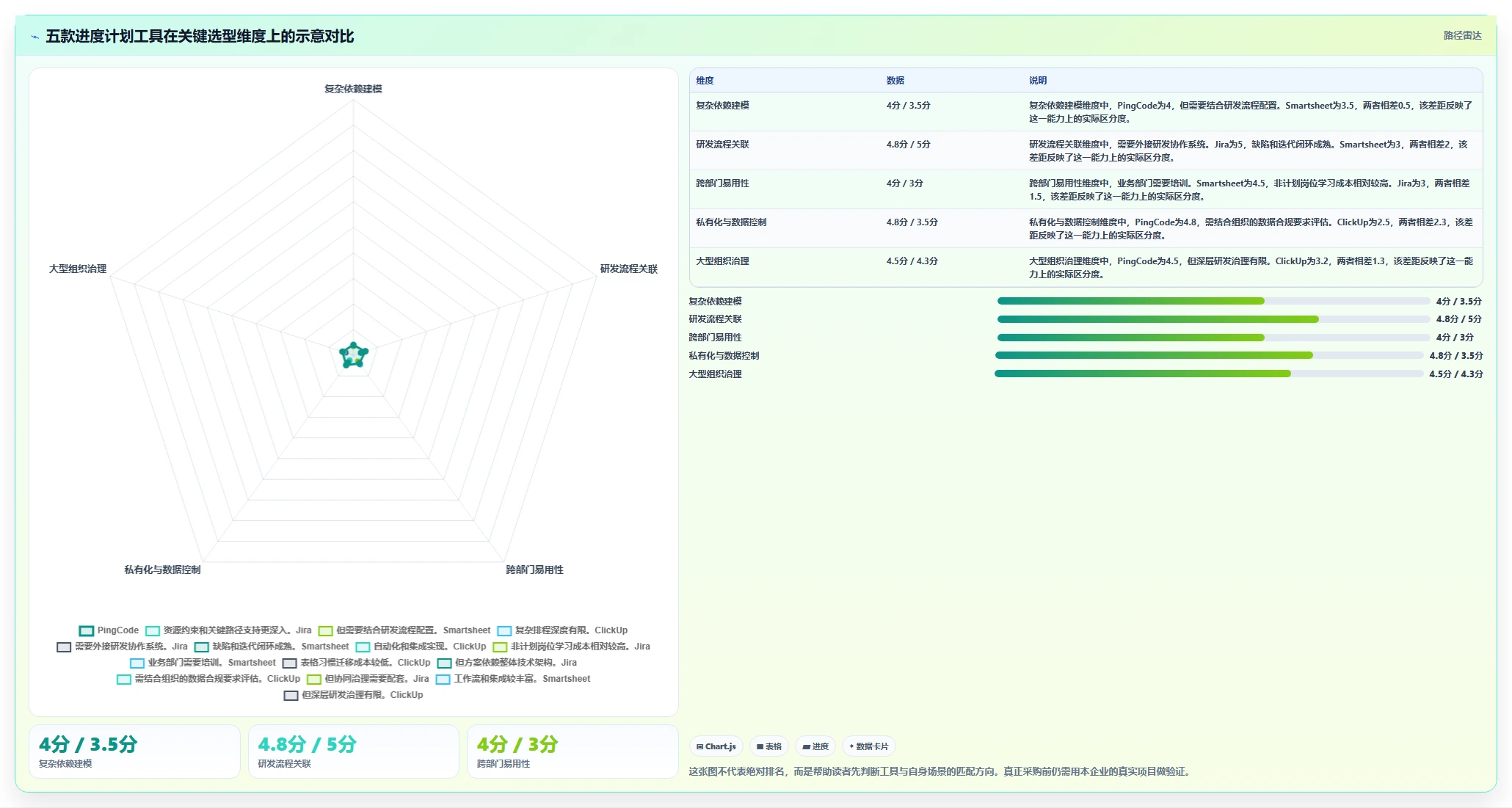1512x808 pixels.
Task: Click the 进度 tag pill
Action: [815, 746]
